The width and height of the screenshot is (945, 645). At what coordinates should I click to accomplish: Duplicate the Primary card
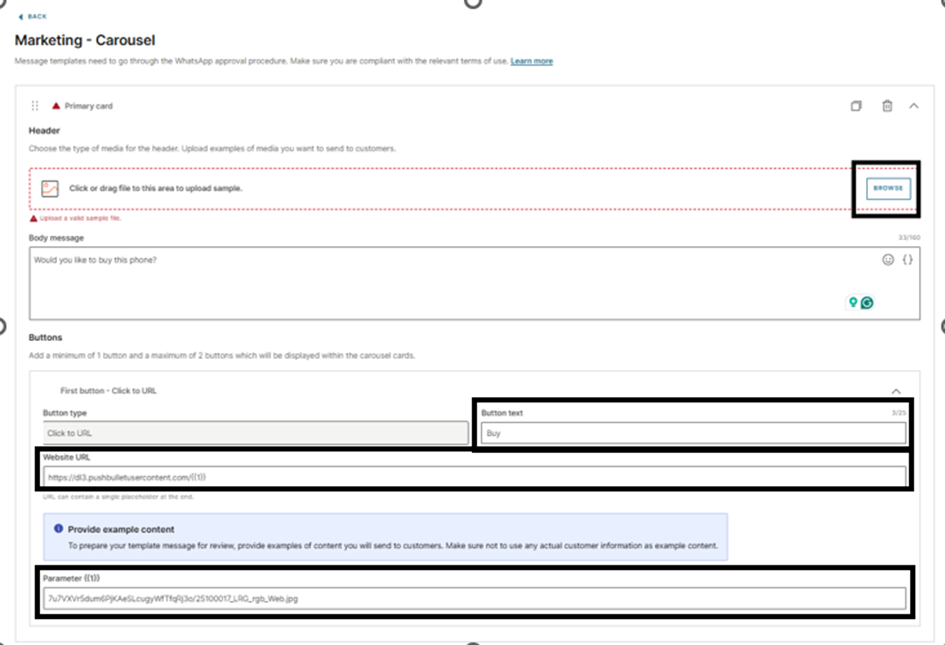[856, 105]
